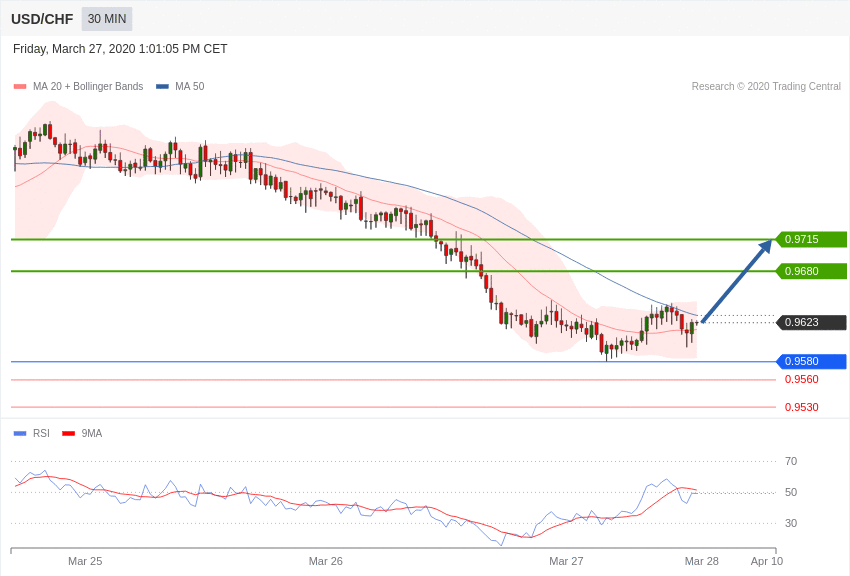
Task: Click the 0.9715 green resistance price tag
Action: (811, 239)
